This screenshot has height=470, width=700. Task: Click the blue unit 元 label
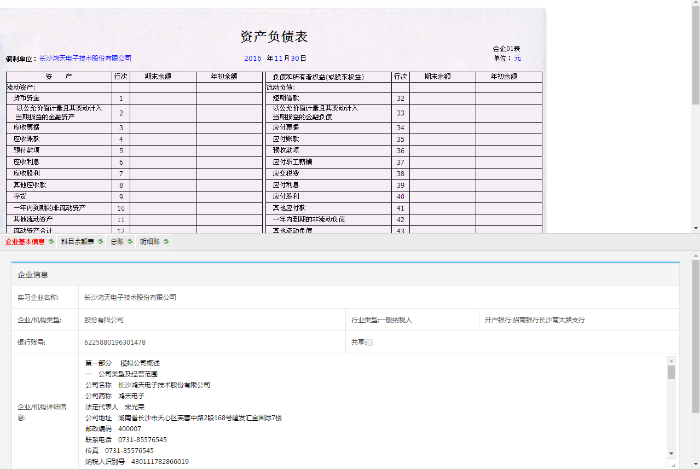coord(517,58)
